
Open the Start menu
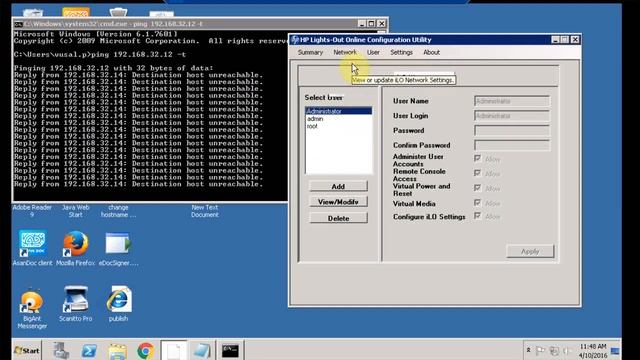[x=27, y=350]
